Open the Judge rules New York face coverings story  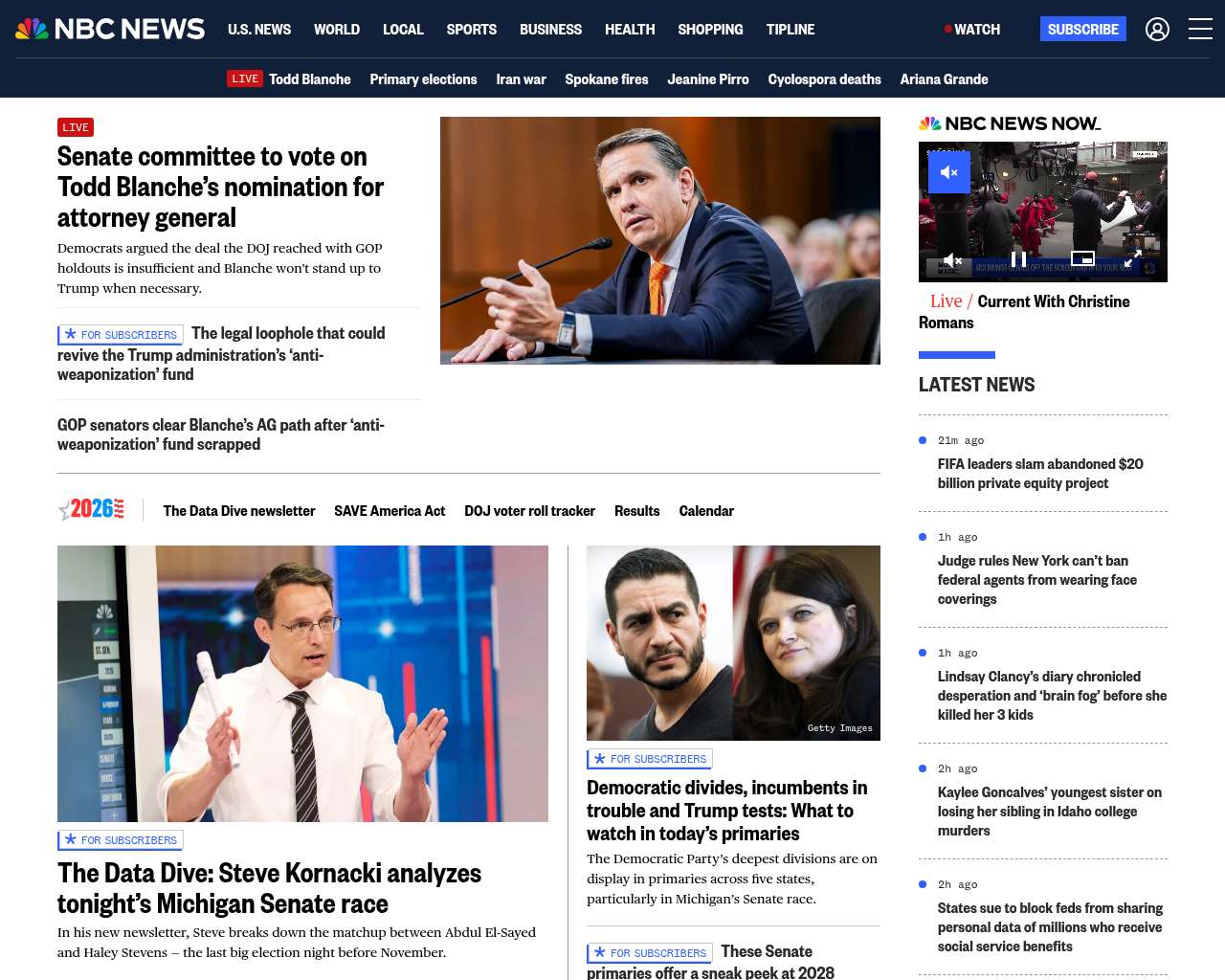pyautogui.click(x=1037, y=580)
